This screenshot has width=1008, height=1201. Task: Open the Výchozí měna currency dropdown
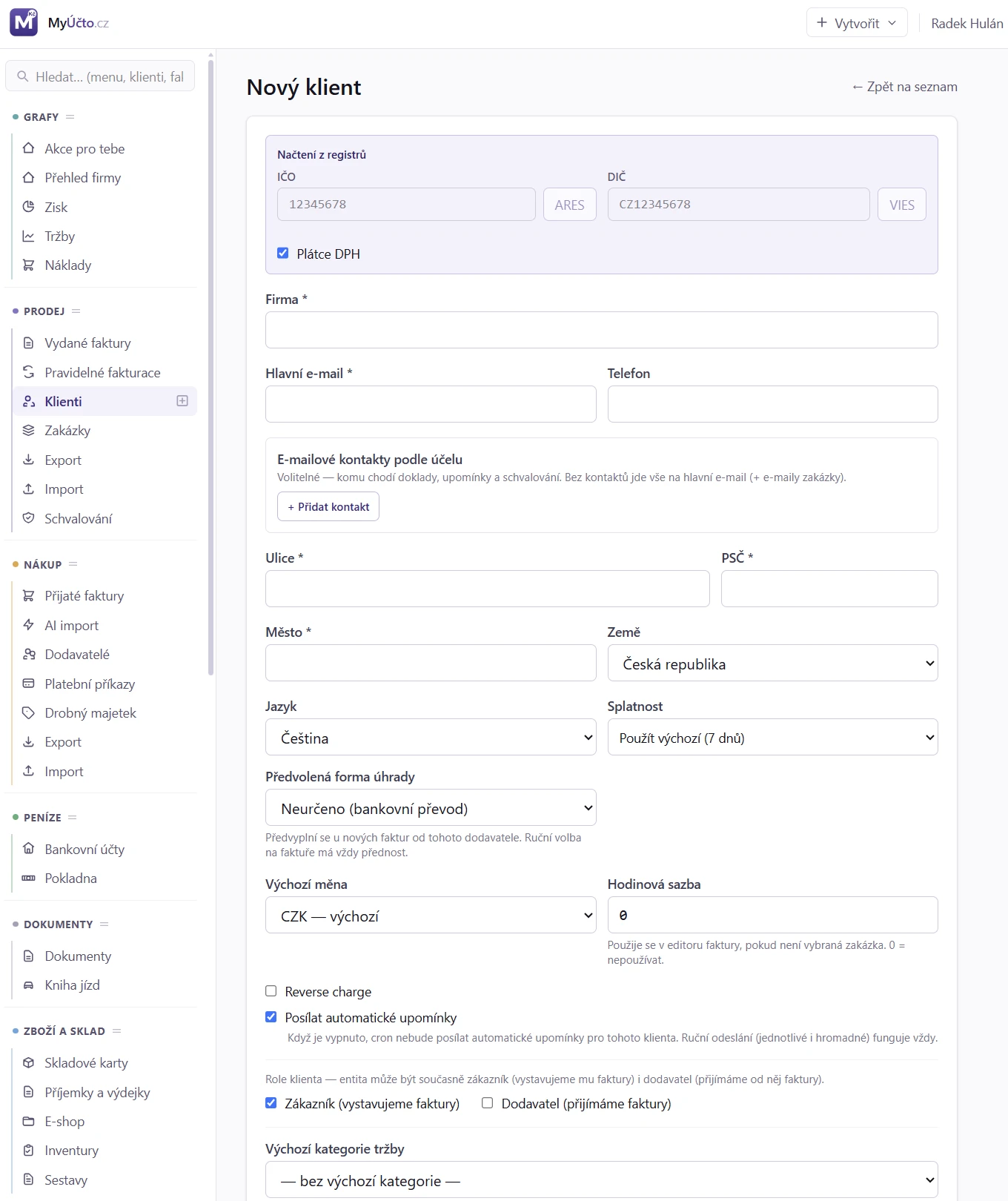pos(431,915)
